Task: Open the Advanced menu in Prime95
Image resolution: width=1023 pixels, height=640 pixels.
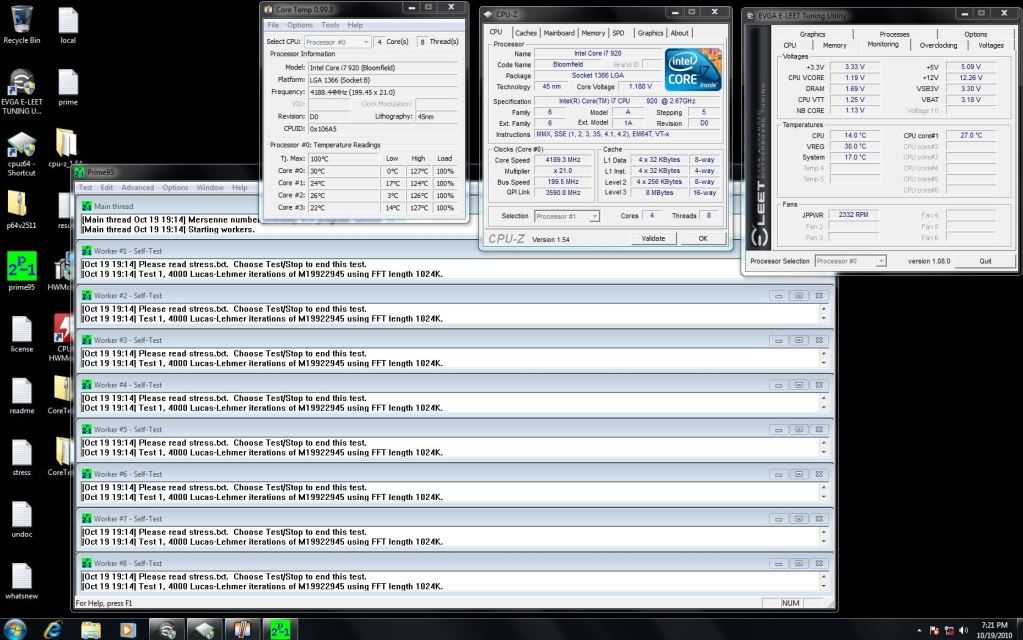Action: (x=138, y=187)
